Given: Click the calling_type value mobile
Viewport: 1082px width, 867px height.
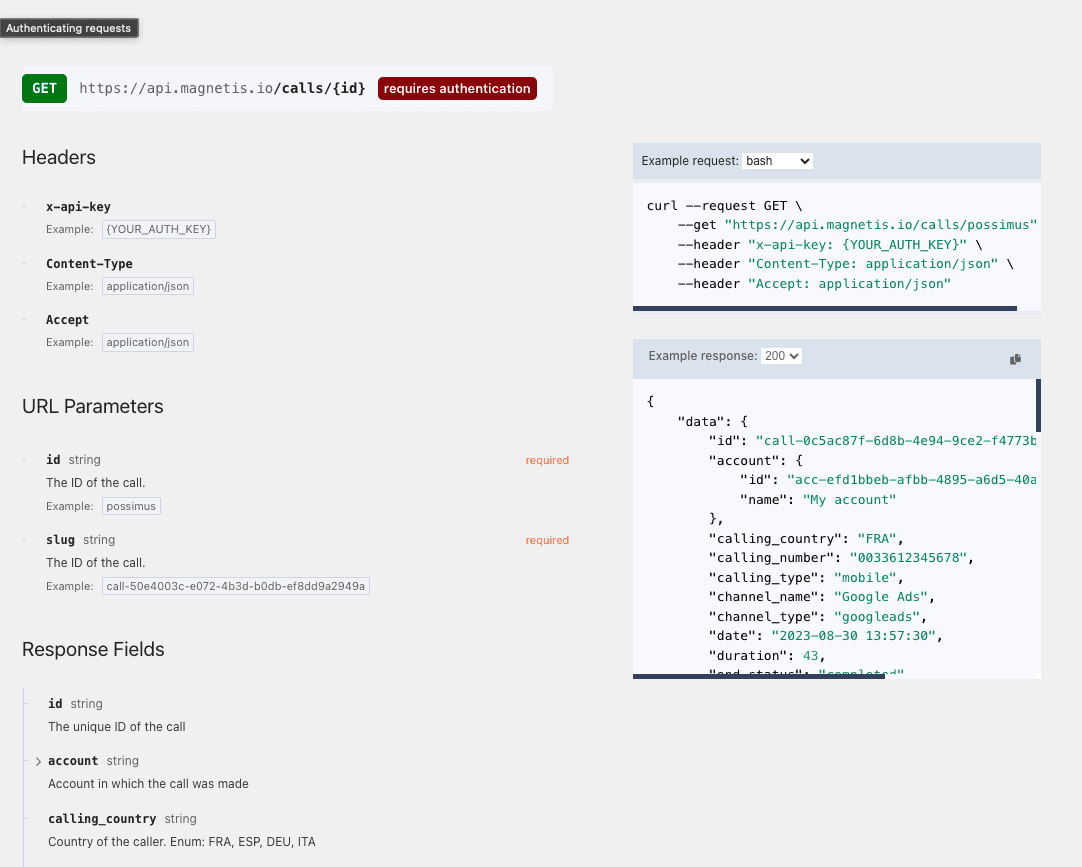Looking at the screenshot, I should 865,578.
